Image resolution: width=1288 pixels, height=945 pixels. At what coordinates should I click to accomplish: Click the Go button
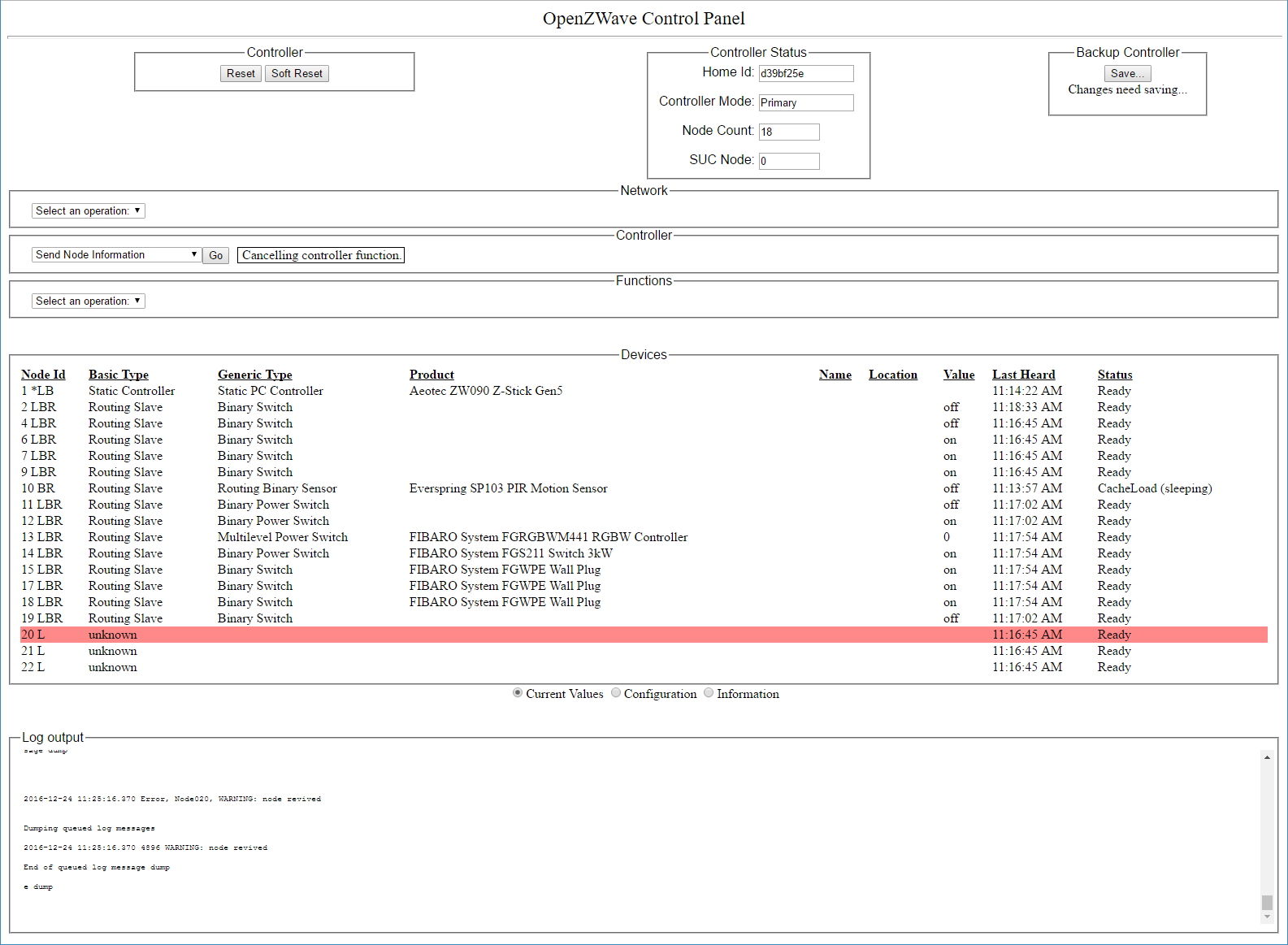click(215, 255)
